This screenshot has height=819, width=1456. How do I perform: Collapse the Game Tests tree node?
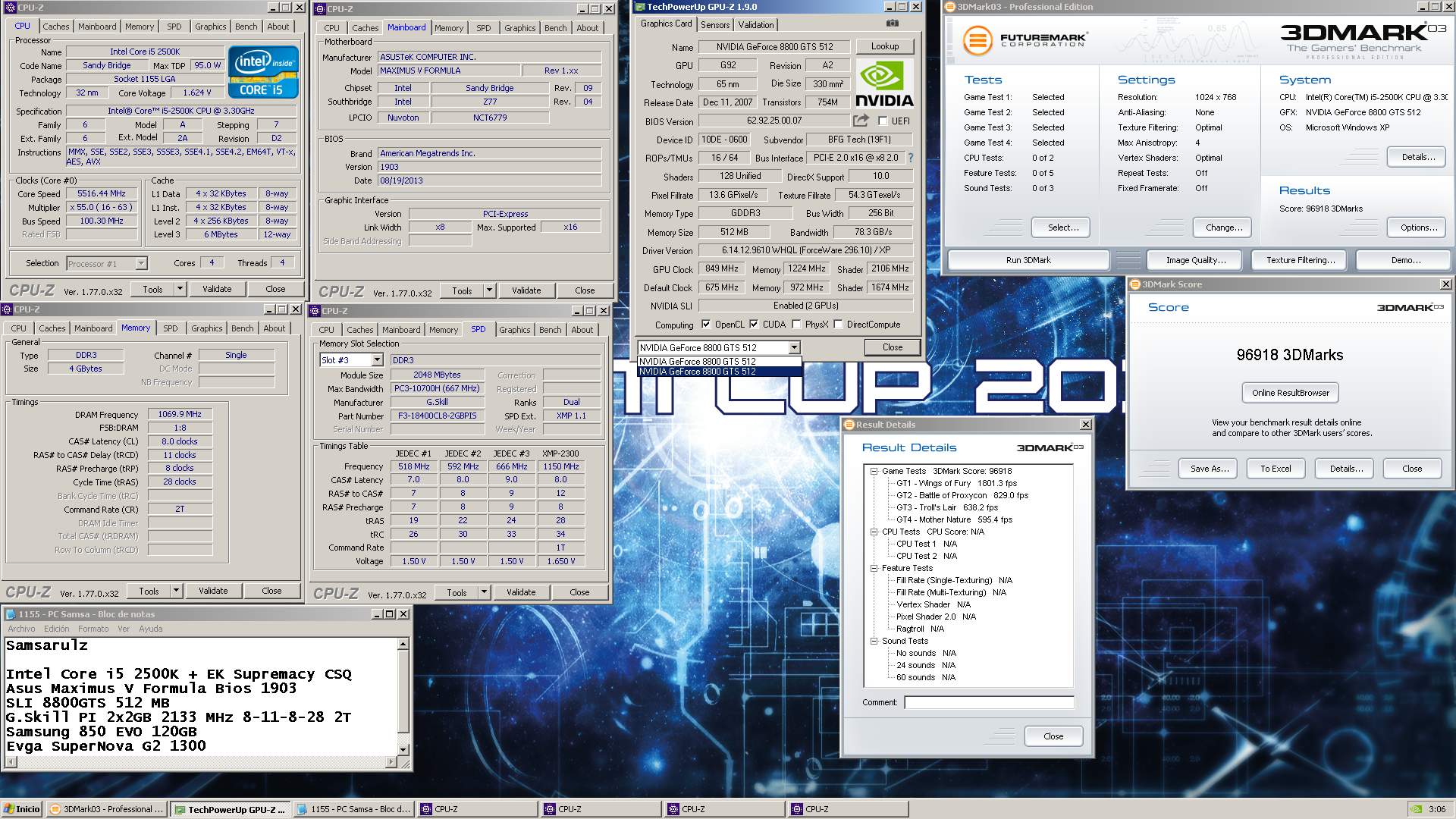click(x=874, y=471)
